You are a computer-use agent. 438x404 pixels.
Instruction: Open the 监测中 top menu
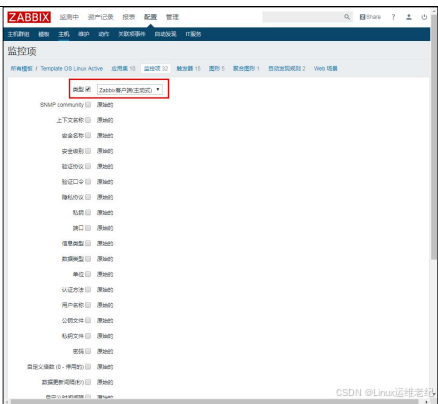click(x=69, y=17)
